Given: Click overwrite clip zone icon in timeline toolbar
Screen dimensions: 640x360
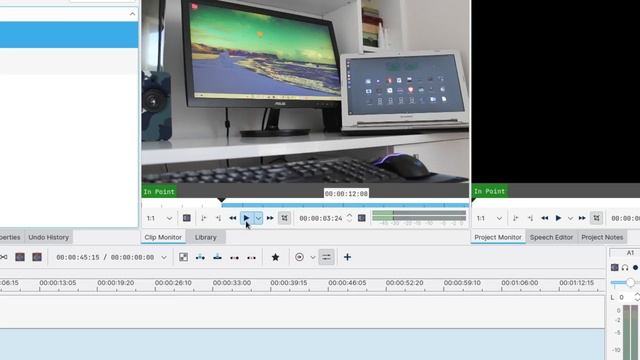Looking at the screenshot, I should 218,257.
